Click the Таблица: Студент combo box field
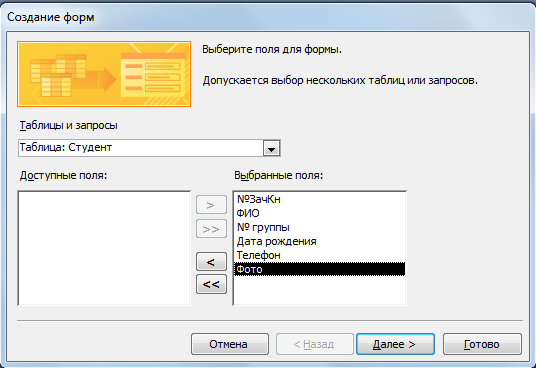 tap(149, 148)
